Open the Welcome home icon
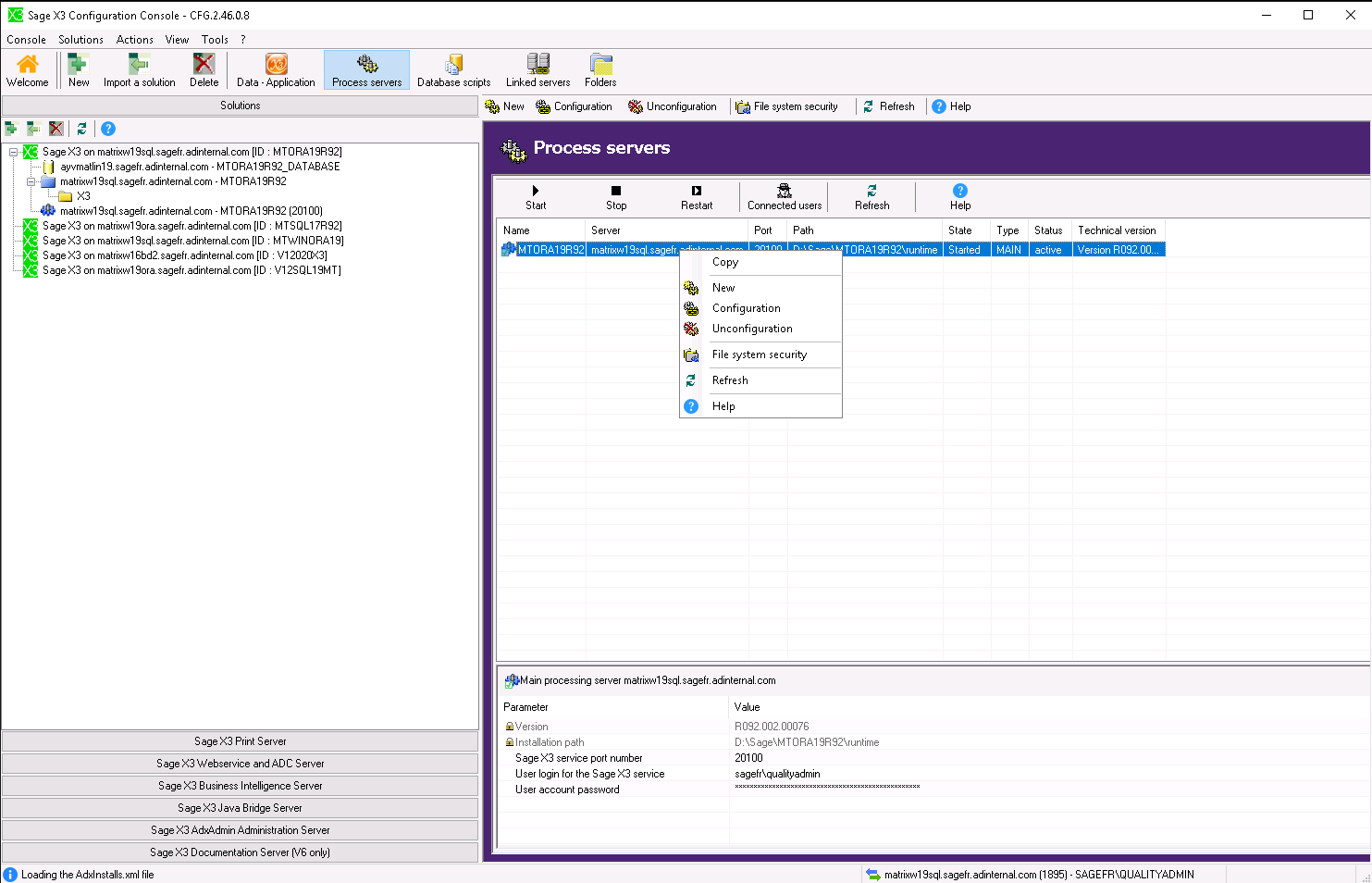This screenshot has width=1372, height=883. coord(28,70)
